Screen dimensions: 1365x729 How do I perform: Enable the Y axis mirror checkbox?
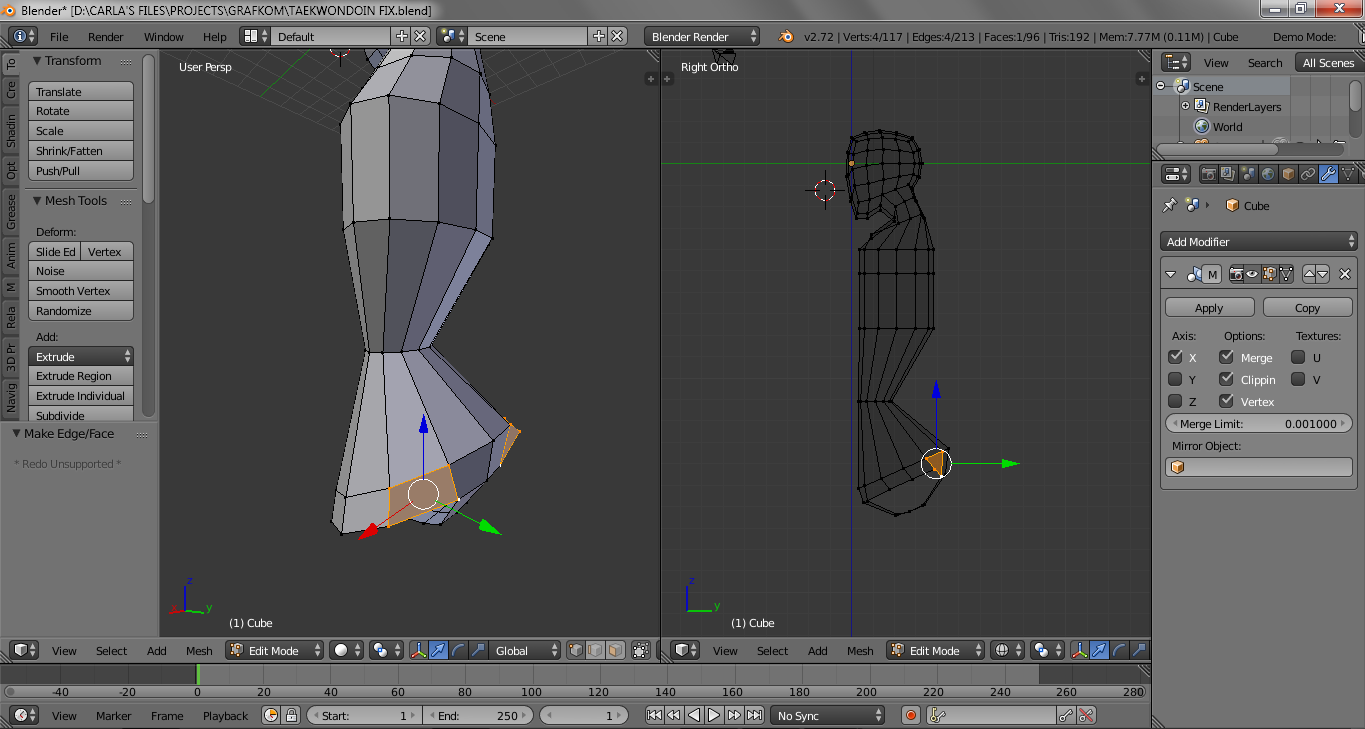pyautogui.click(x=1175, y=379)
